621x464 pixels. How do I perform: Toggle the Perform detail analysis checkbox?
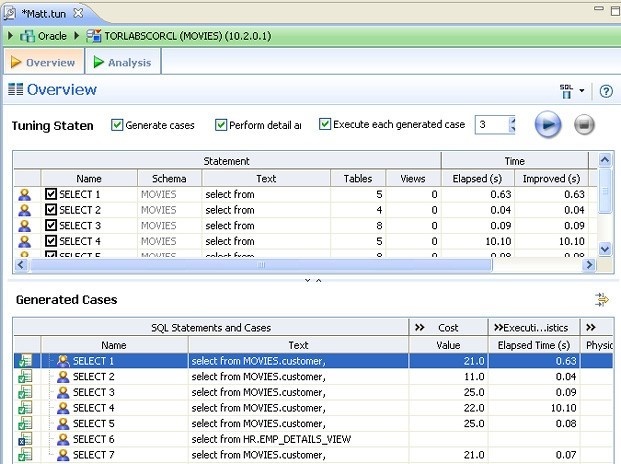point(221,125)
